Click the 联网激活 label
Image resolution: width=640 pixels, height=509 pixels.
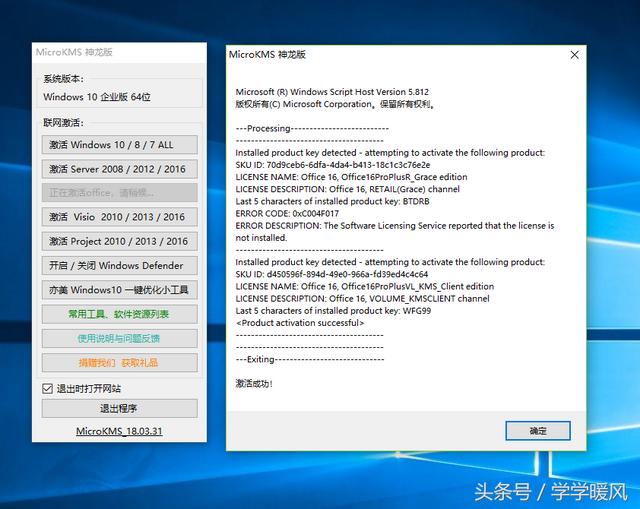(64, 123)
